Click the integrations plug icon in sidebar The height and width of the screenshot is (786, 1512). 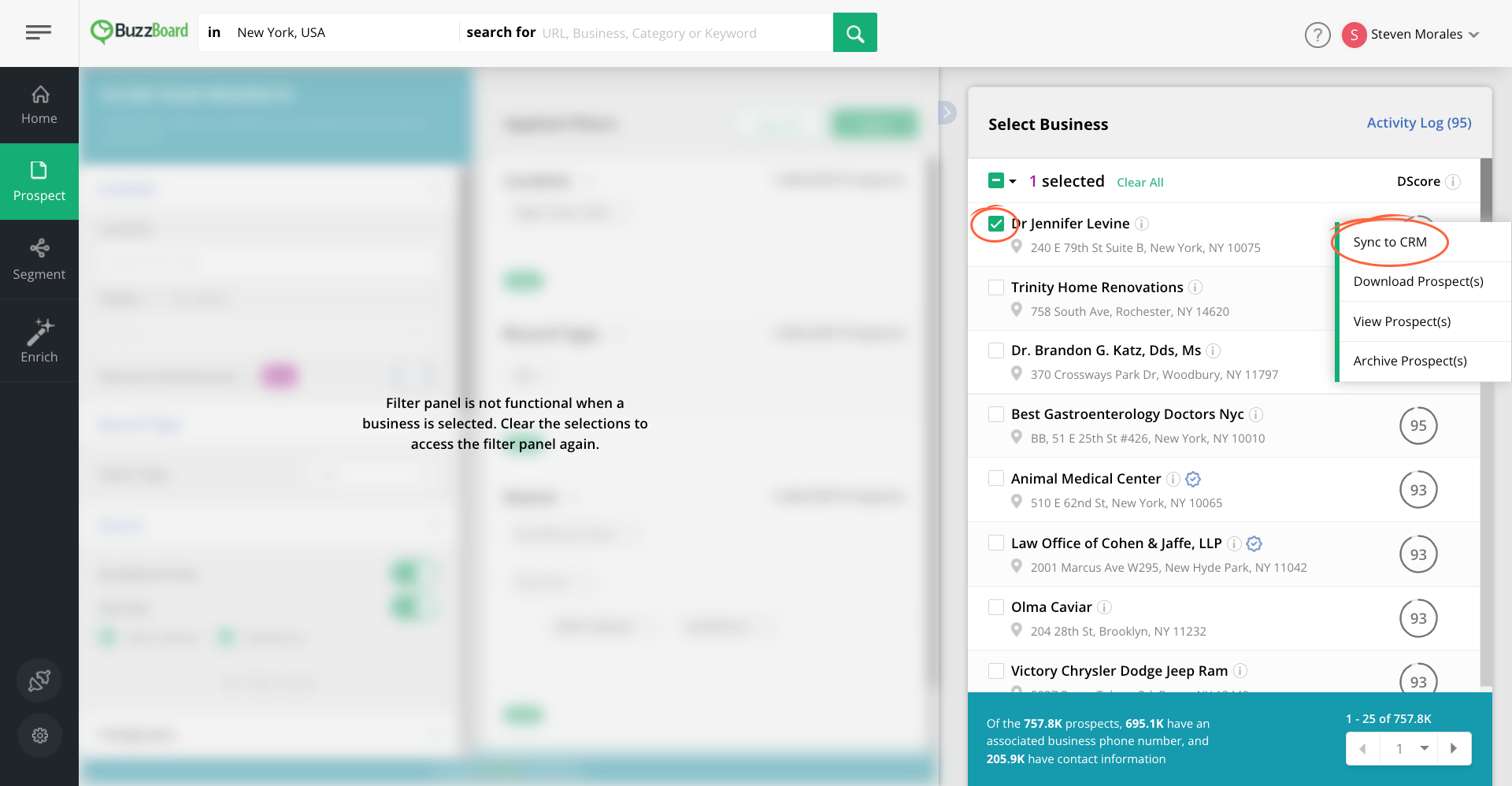[x=39, y=680]
